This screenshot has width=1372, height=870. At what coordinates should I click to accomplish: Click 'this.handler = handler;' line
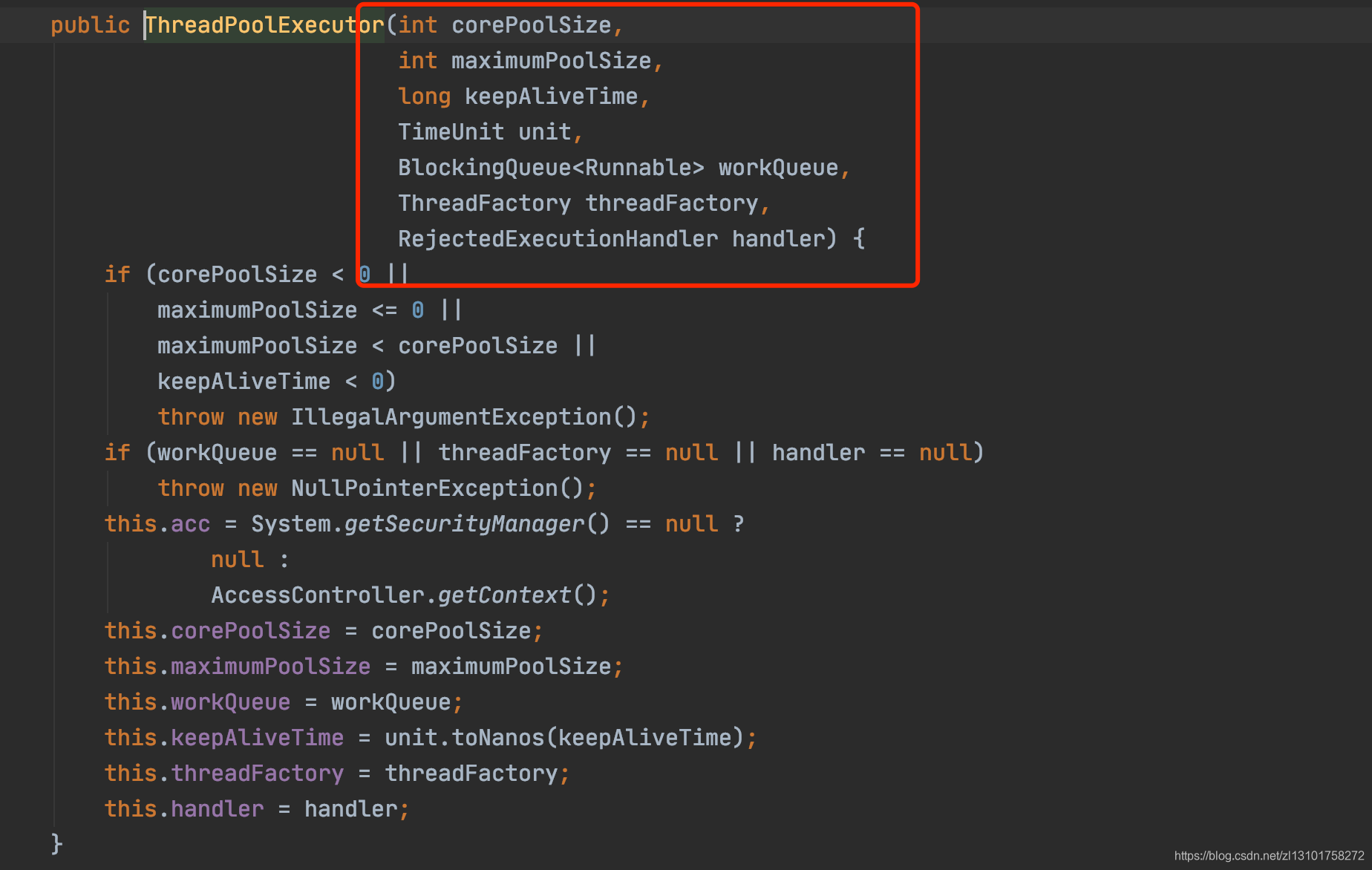(257, 809)
